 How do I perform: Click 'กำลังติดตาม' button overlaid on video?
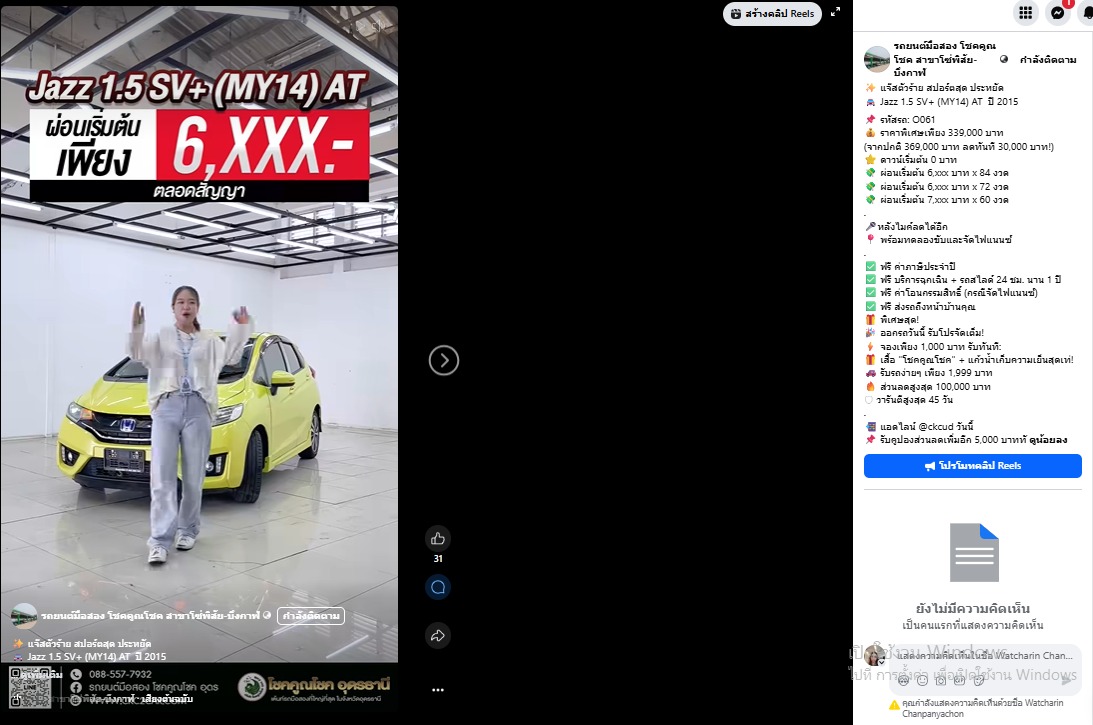[311, 616]
